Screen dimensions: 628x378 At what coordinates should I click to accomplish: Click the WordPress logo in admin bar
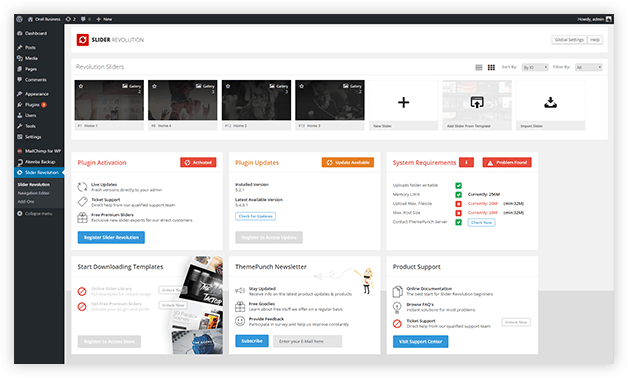19,19
